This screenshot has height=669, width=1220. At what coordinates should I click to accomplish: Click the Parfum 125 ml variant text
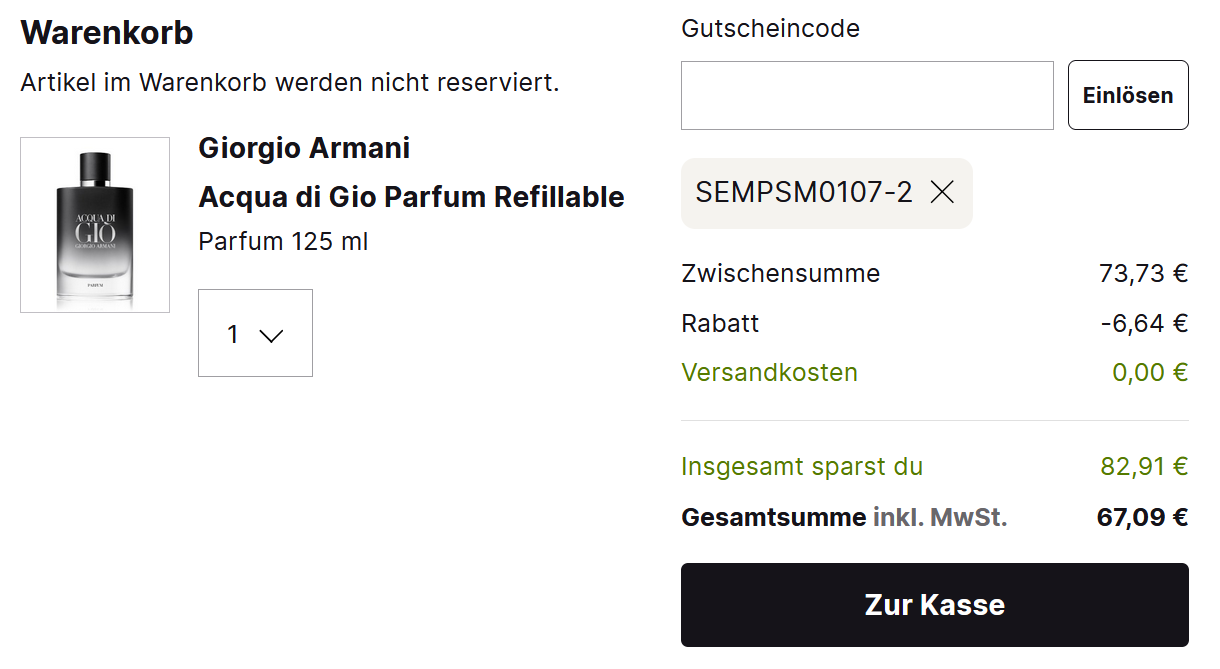(x=283, y=242)
